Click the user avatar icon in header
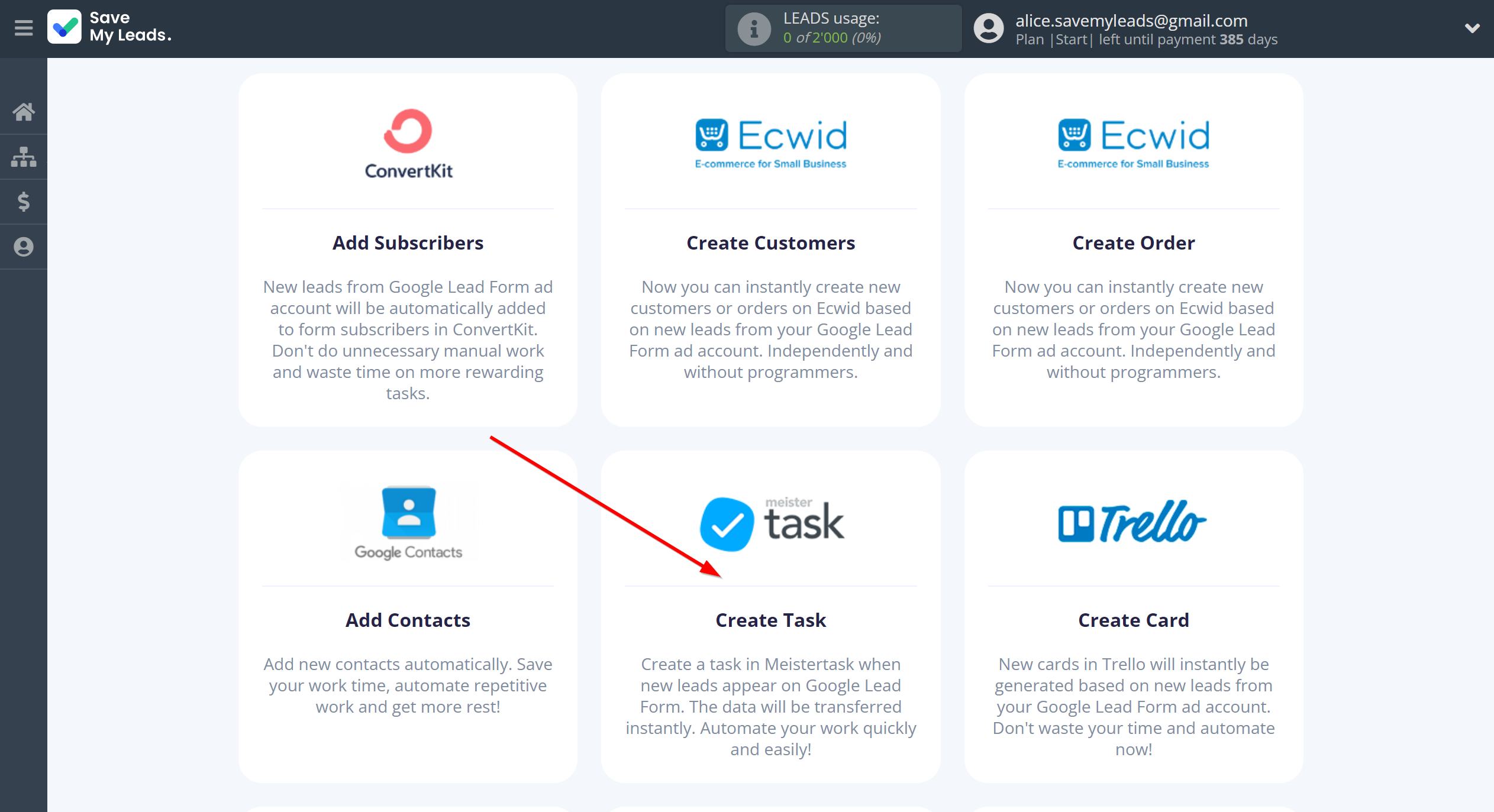Viewport: 1494px width, 812px height. (989, 28)
